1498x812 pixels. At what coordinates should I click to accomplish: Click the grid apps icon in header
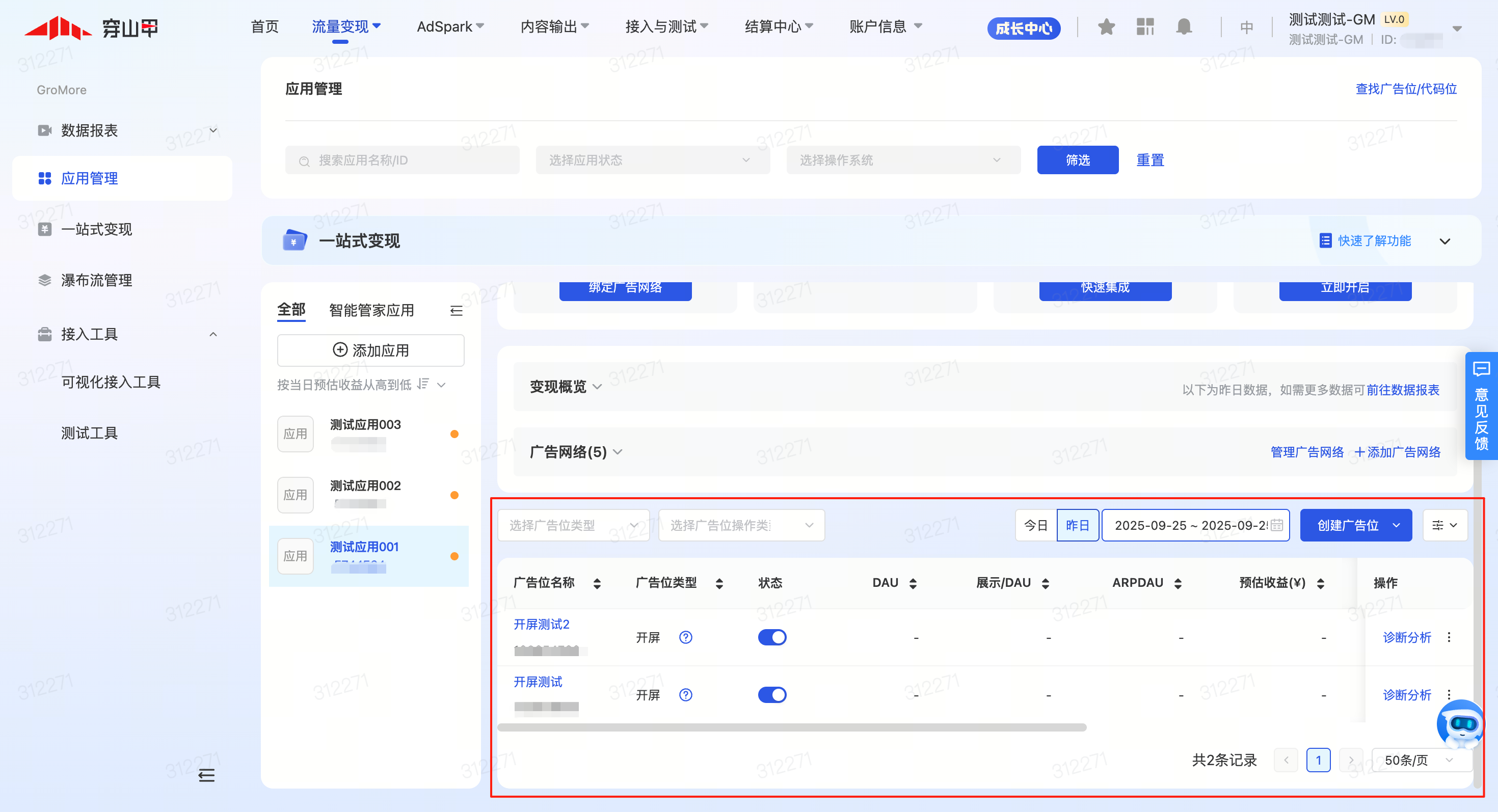click(x=1145, y=26)
